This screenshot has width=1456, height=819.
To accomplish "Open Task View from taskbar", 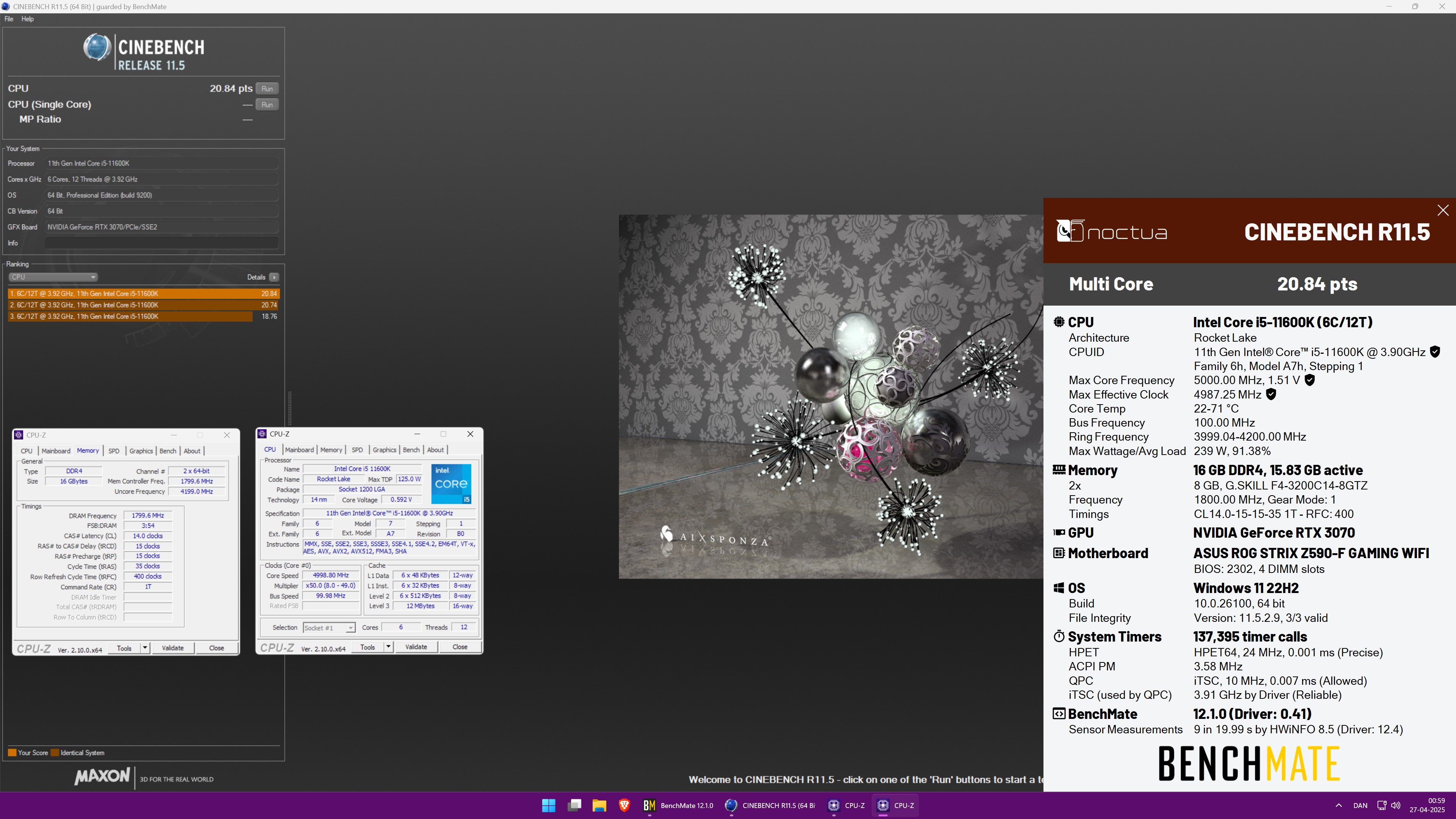I will coord(574,805).
